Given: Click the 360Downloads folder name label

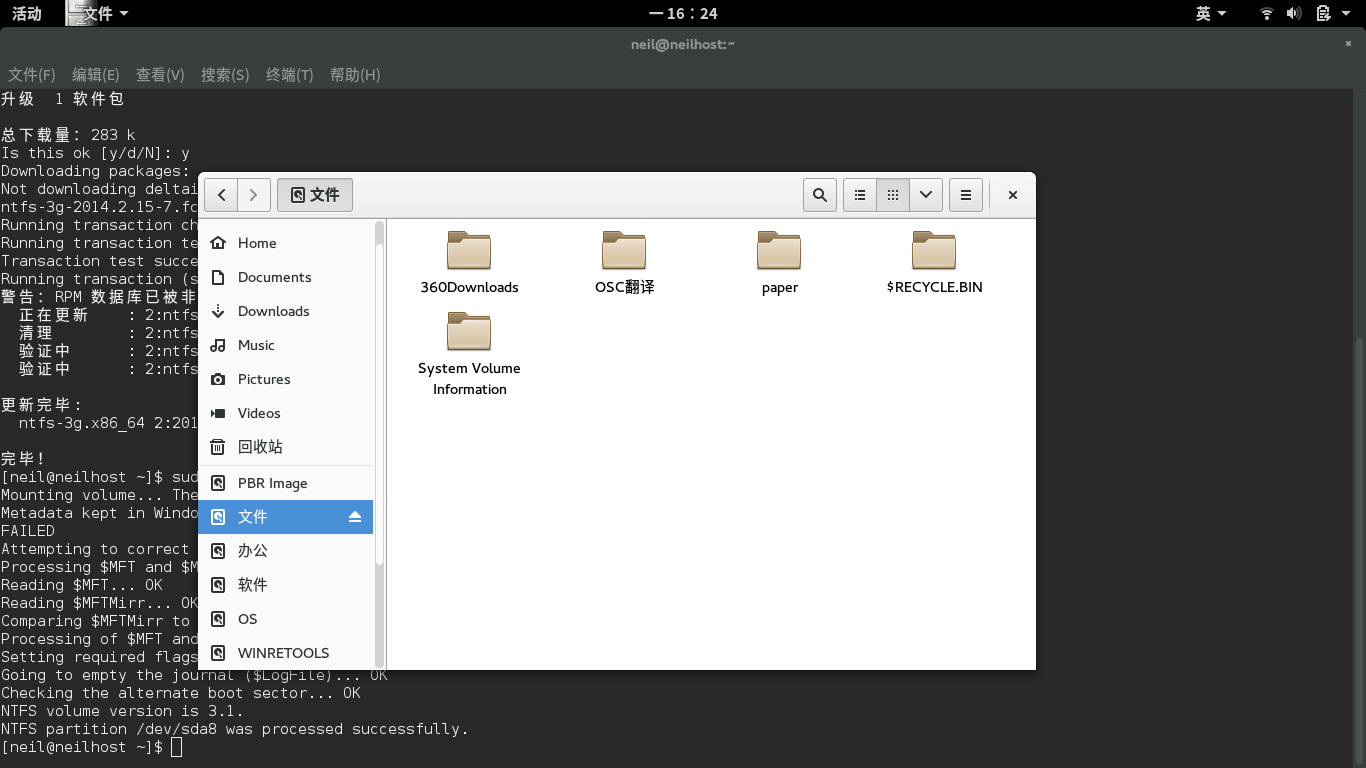Looking at the screenshot, I should point(469,287).
